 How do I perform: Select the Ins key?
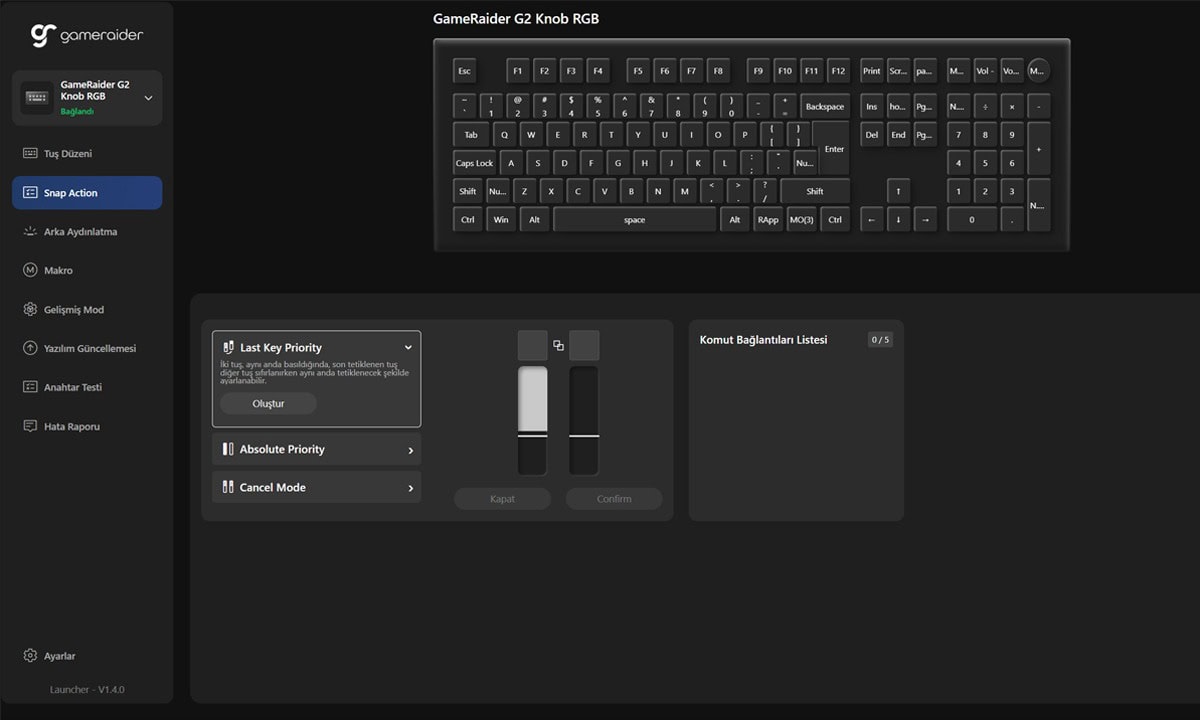872,106
